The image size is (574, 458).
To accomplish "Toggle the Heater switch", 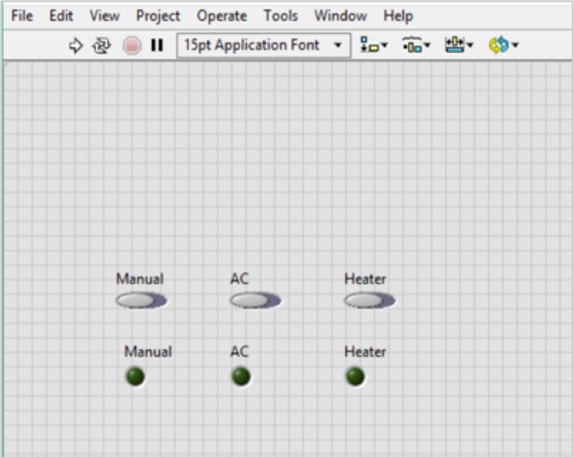I will 369,301.
